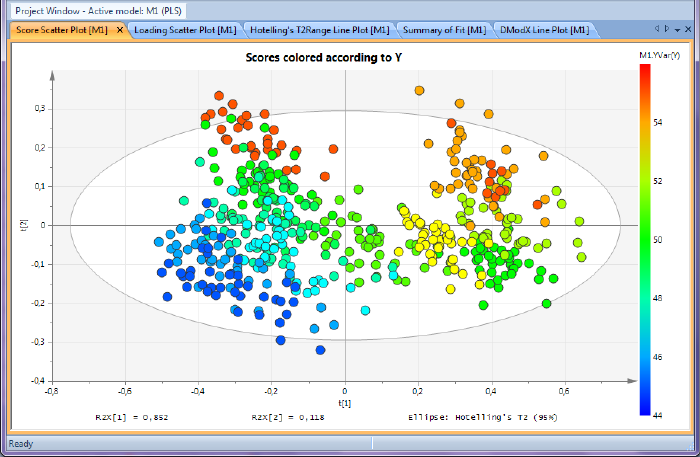Image resolution: width=700 pixels, height=457 pixels.
Task: Click color scale value 50
Action: pos(658,240)
